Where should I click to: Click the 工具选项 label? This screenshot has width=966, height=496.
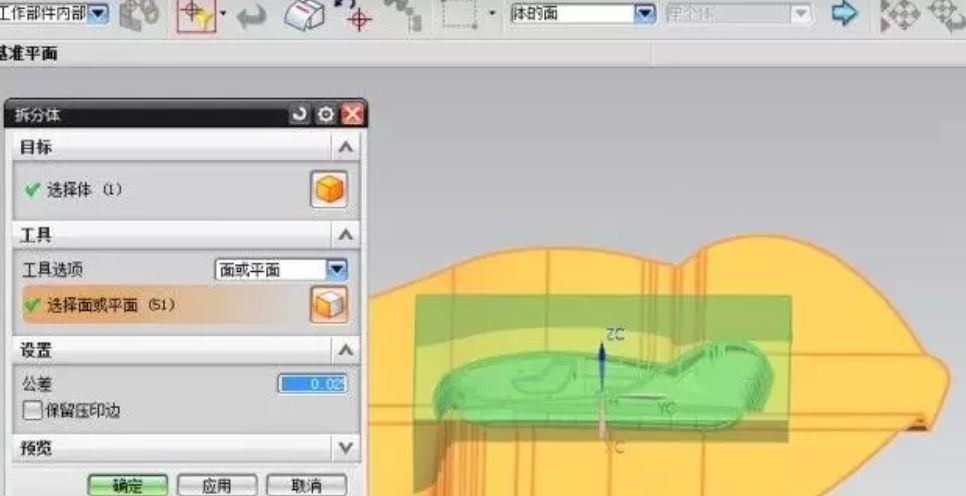click(x=52, y=270)
